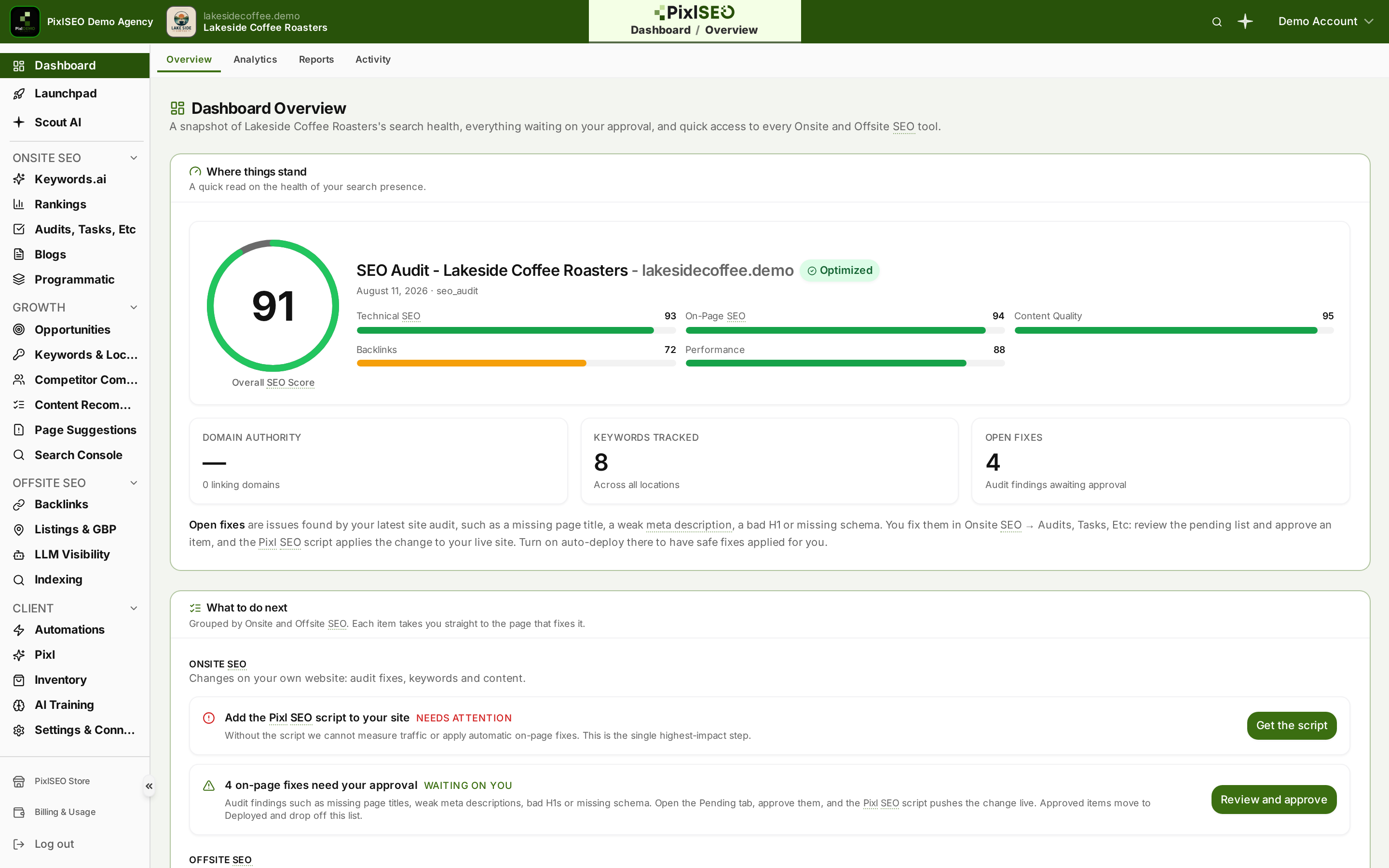Click the Keywords Tracked card

(x=770, y=461)
